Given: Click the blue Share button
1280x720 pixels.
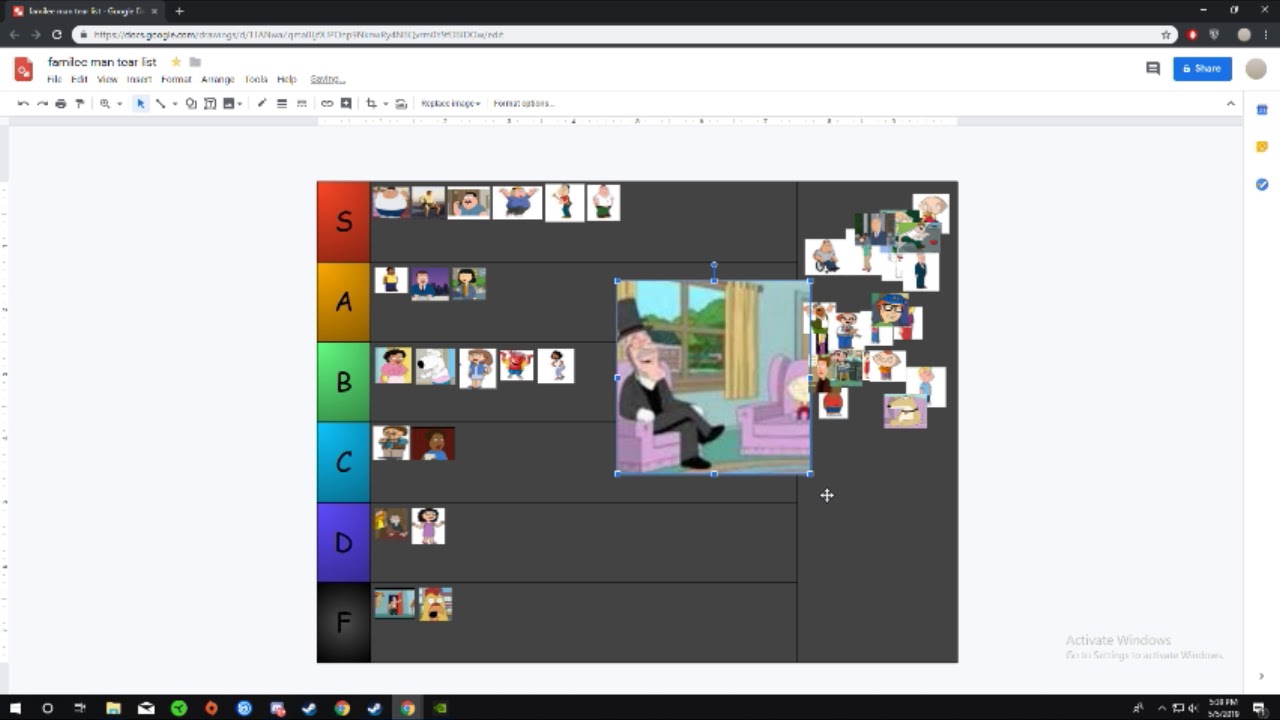Looking at the screenshot, I should [x=1202, y=68].
